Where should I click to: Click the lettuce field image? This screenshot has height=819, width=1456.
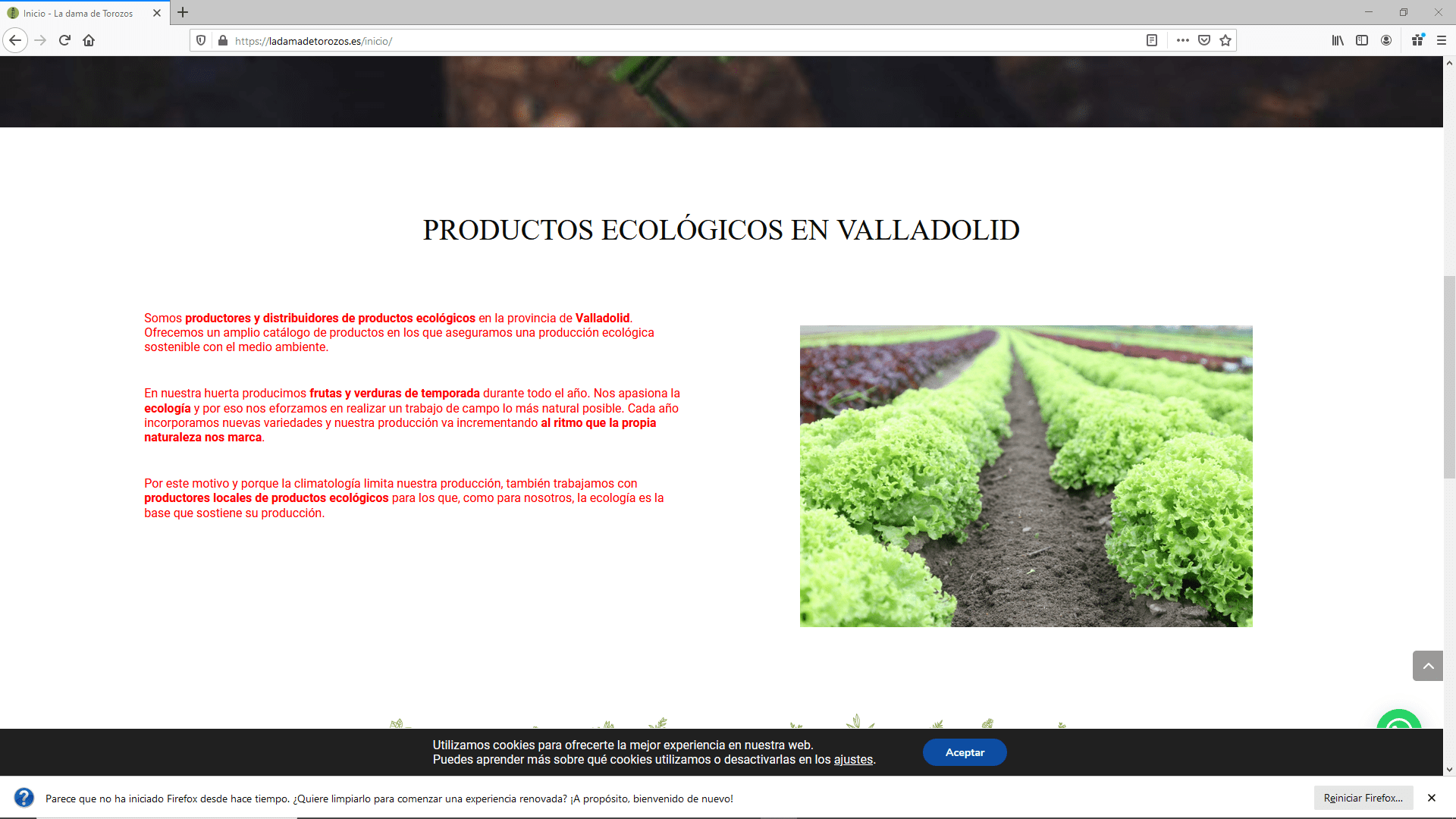tap(1026, 476)
